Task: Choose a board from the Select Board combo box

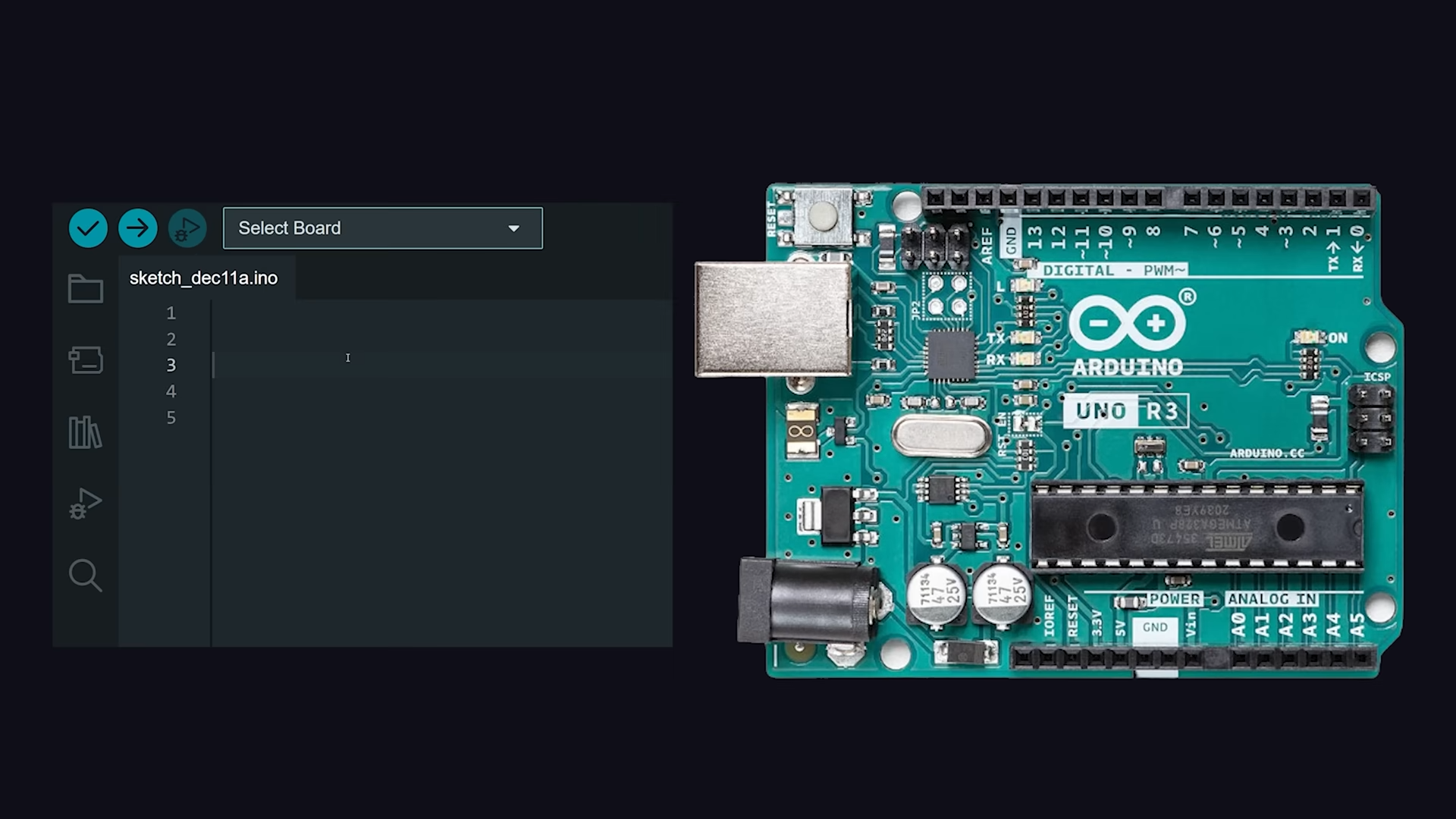Action: pos(382,227)
